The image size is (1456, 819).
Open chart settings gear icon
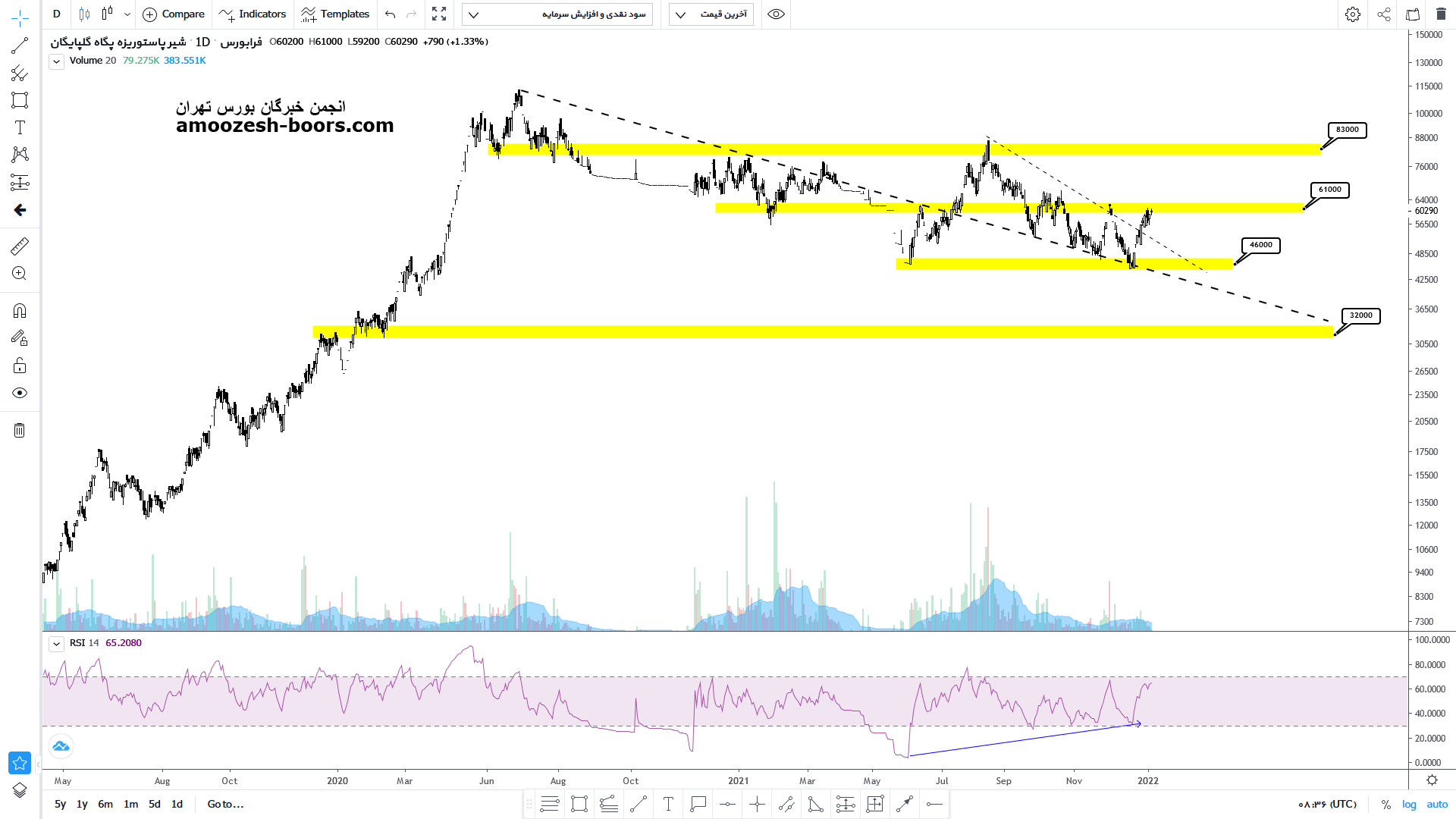(1353, 14)
